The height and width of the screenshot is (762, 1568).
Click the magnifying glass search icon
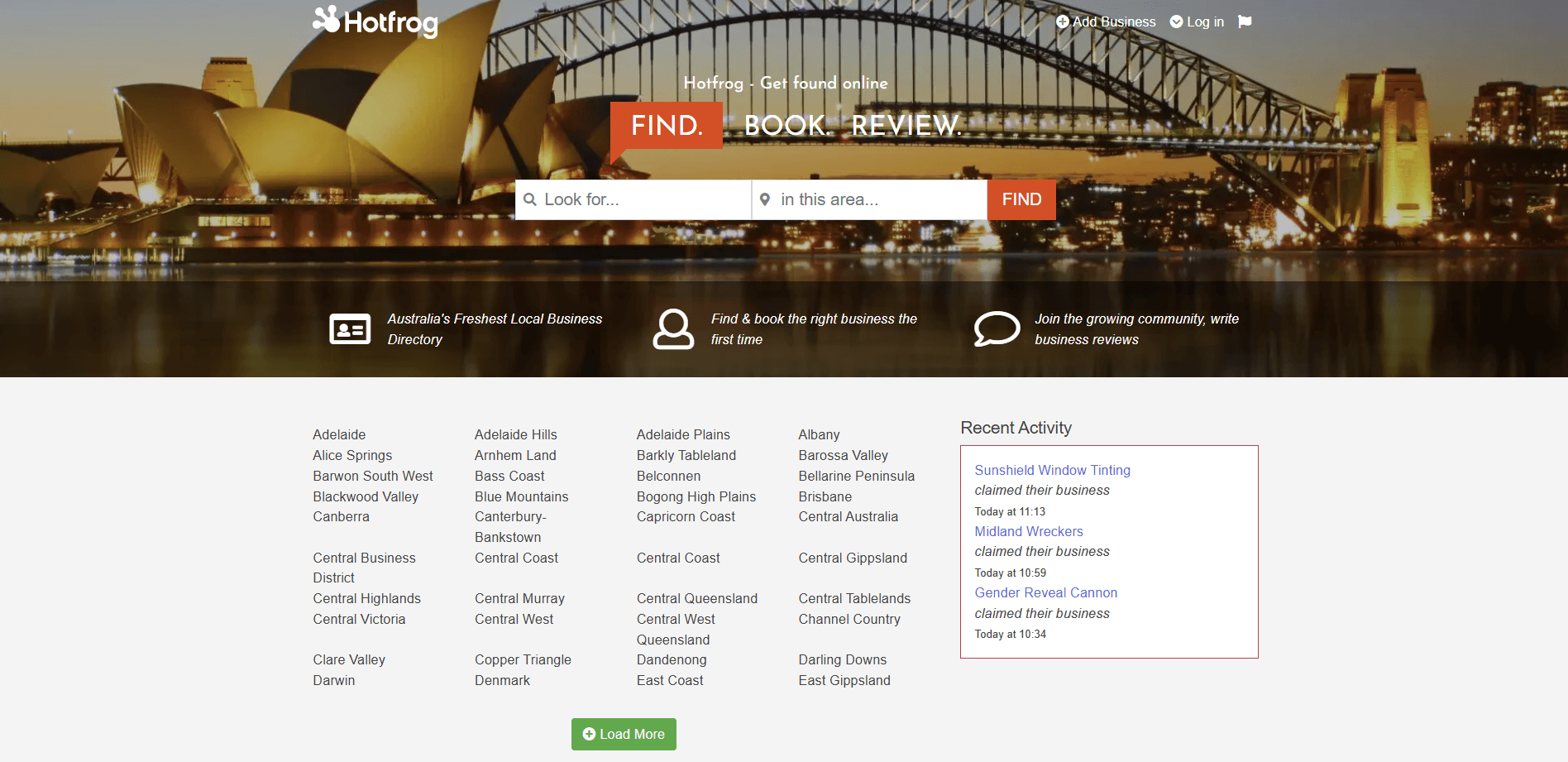point(530,199)
